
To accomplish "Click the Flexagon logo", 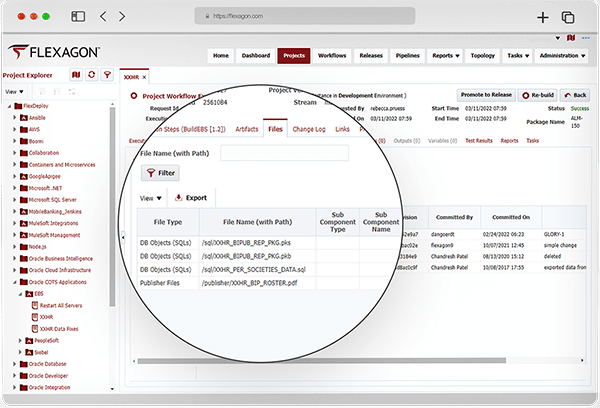I will [x=54, y=52].
